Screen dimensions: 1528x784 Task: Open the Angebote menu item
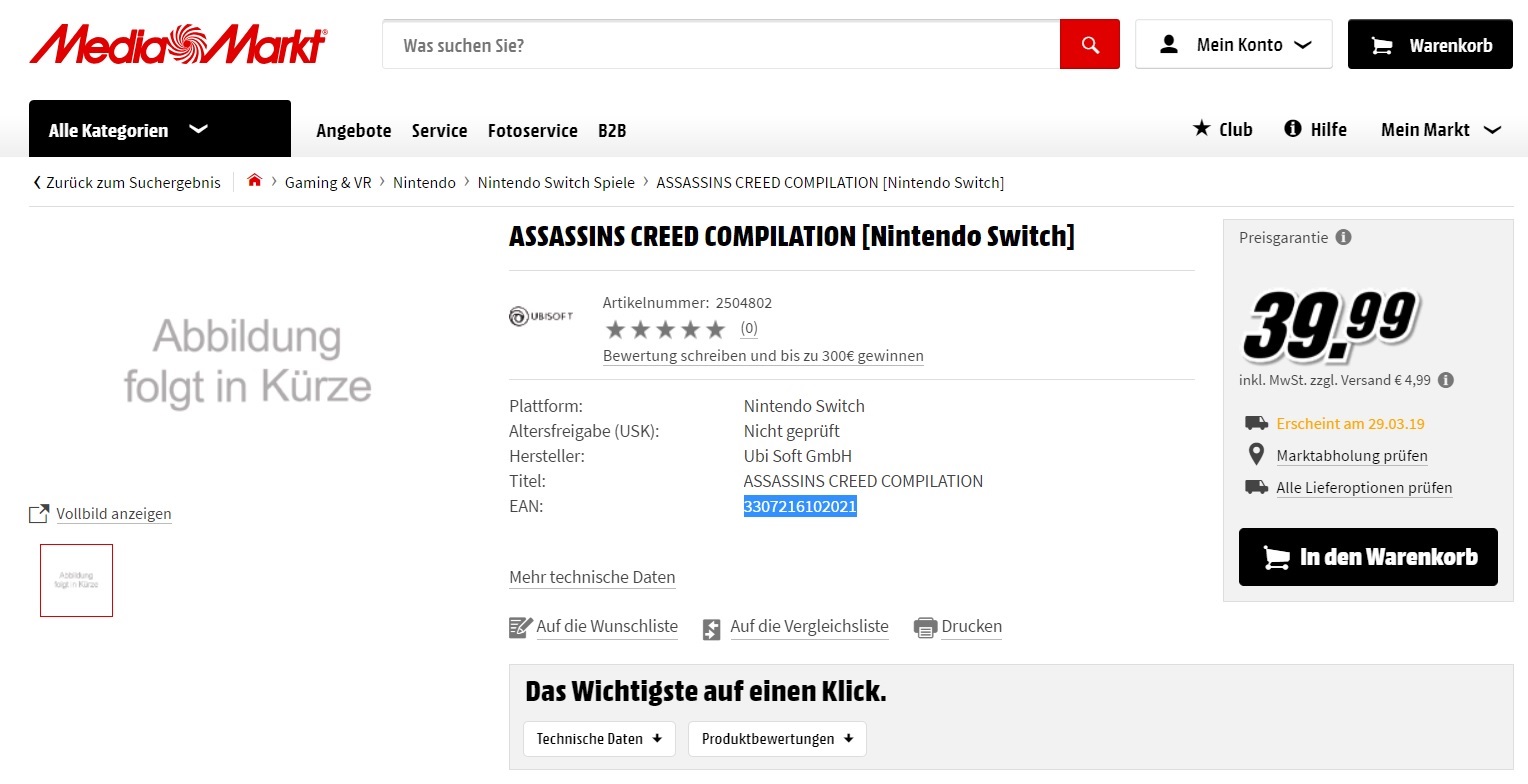pyautogui.click(x=353, y=130)
